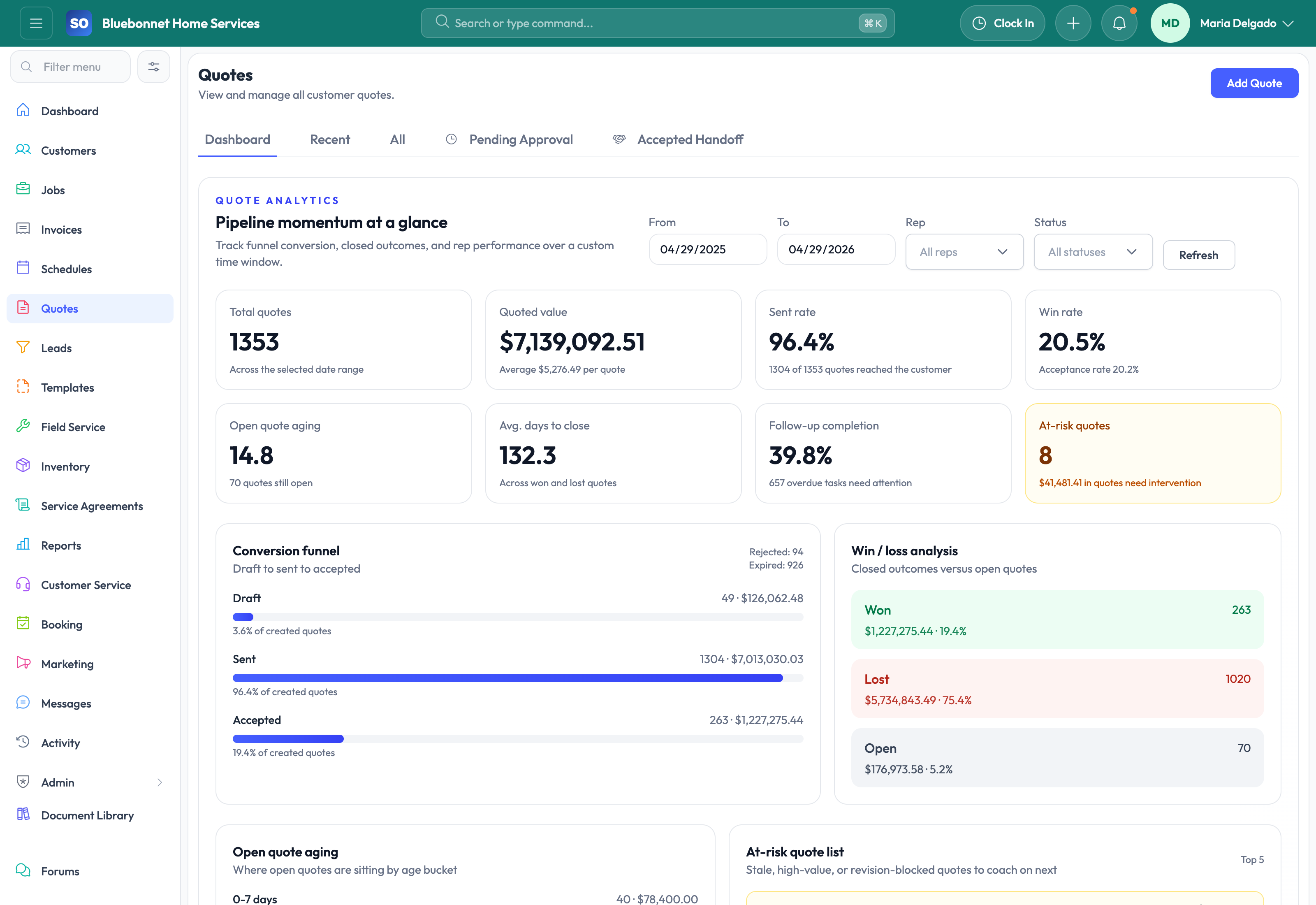Click the "Top 5" label
This screenshot has width=1316, height=905.
click(x=1252, y=860)
